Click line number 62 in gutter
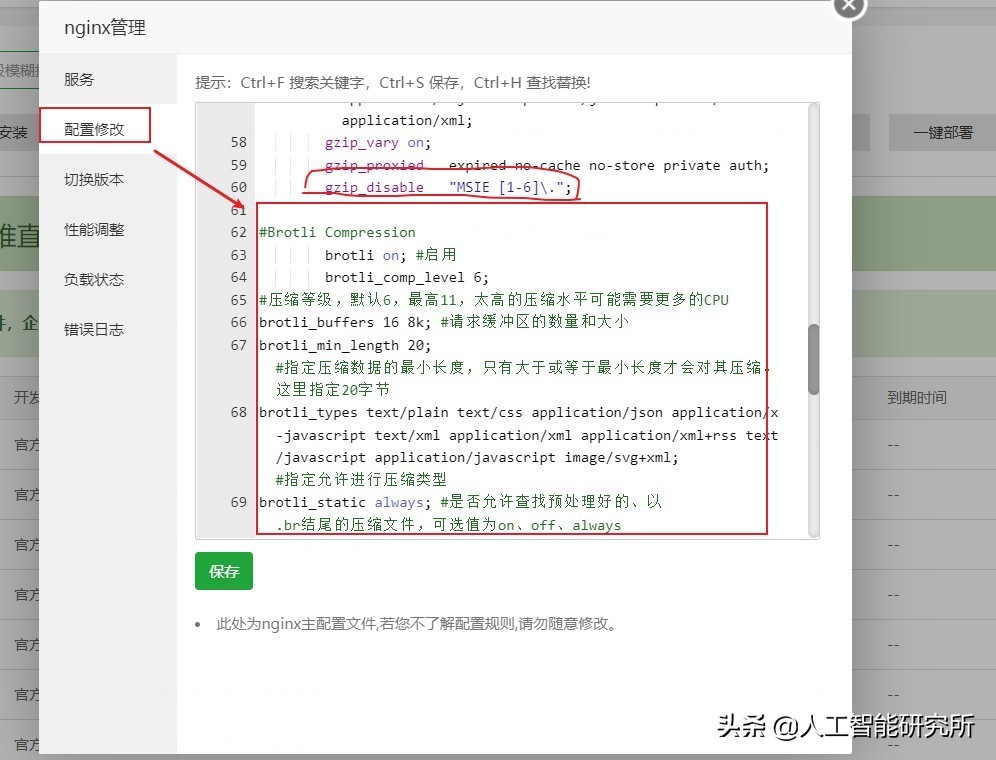This screenshot has width=996, height=760. point(238,233)
